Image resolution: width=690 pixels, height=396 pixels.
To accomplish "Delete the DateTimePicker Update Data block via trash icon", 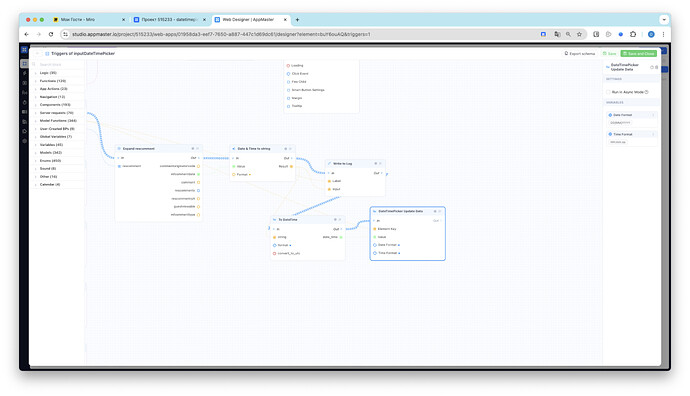I will pyautogui.click(x=657, y=67).
